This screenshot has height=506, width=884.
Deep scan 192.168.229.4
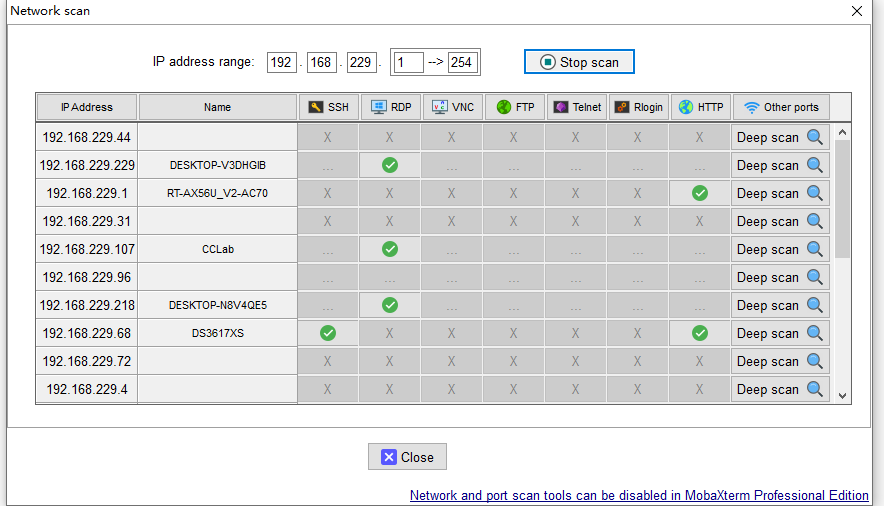click(x=780, y=389)
